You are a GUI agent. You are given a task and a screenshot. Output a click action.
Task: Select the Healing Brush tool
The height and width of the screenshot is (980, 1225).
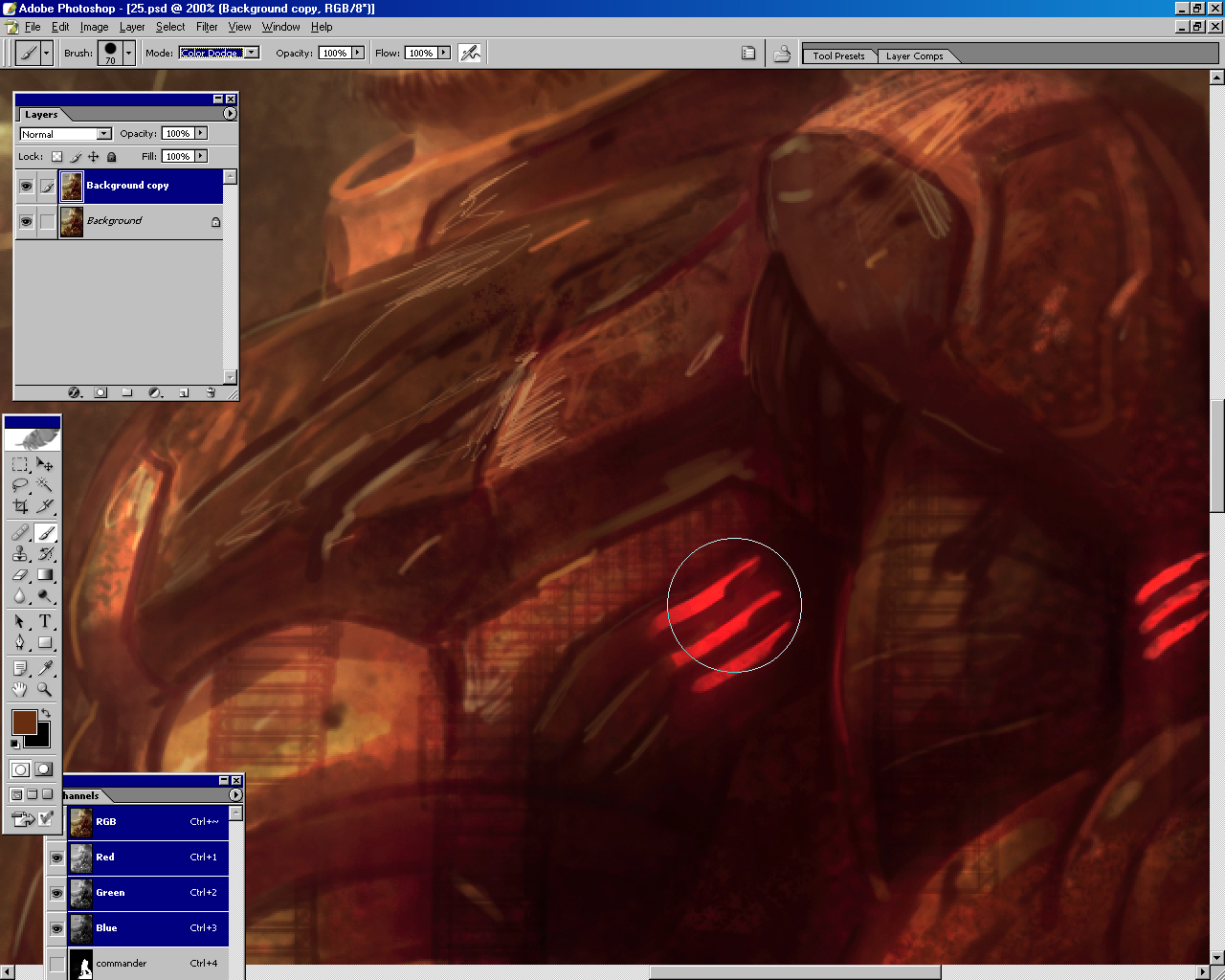pos(20,533)
